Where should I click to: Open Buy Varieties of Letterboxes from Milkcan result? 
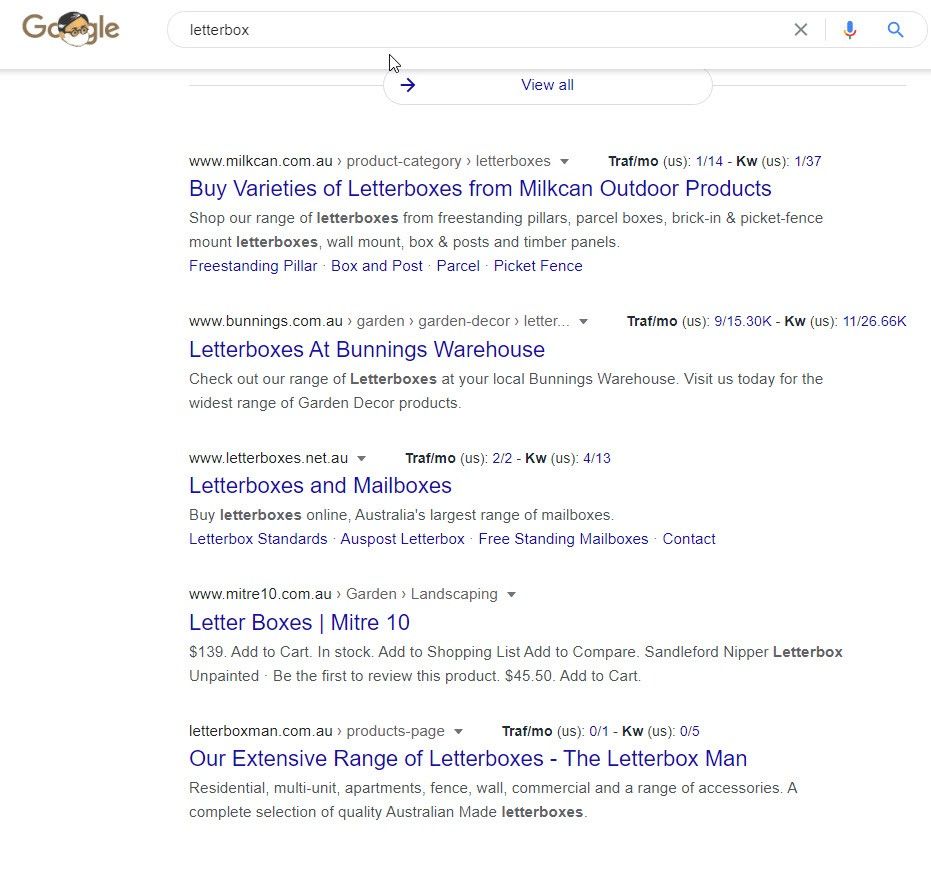pyautogui.click(x=480, y=188)
